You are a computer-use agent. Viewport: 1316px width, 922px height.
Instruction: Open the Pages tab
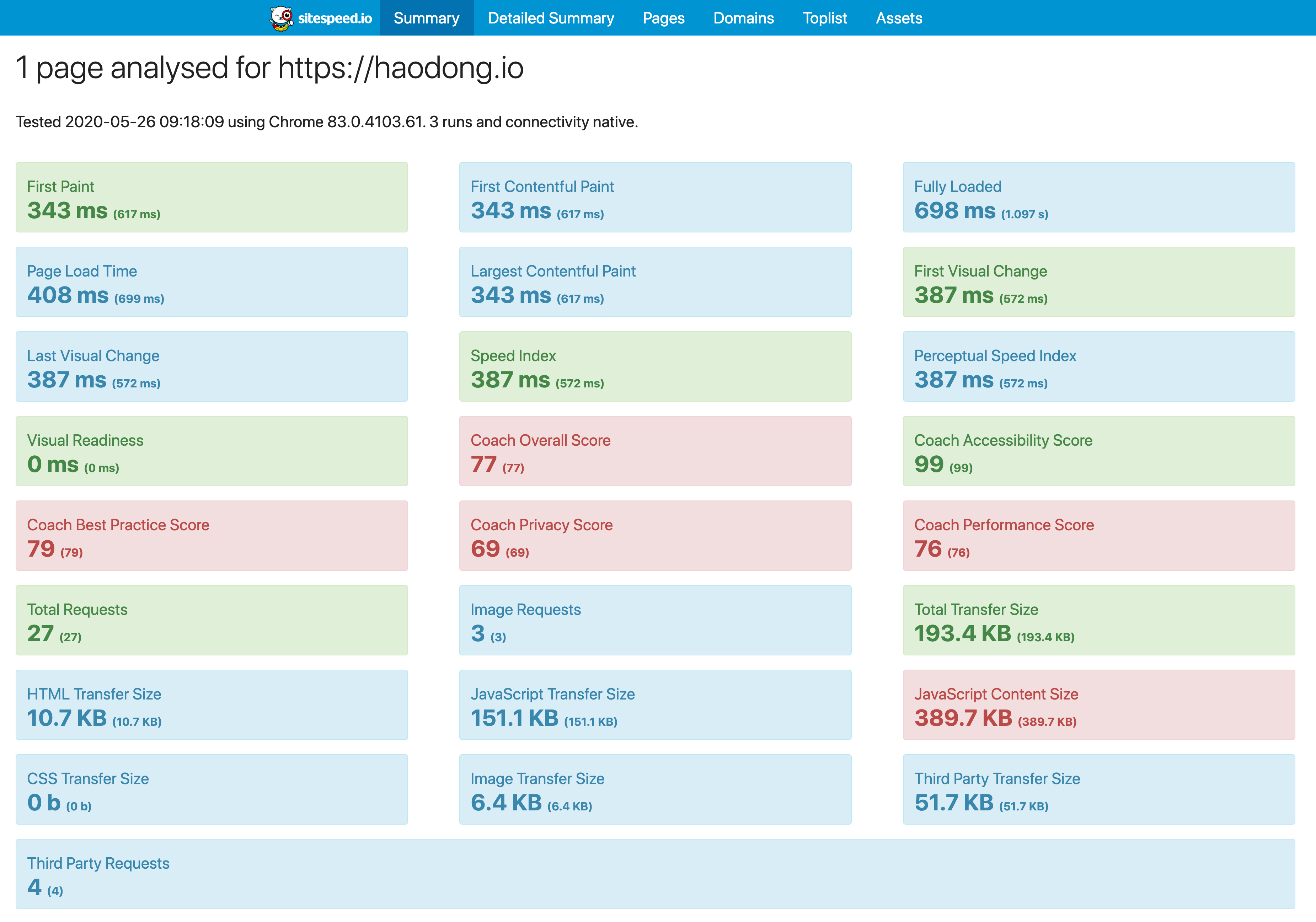663,18
